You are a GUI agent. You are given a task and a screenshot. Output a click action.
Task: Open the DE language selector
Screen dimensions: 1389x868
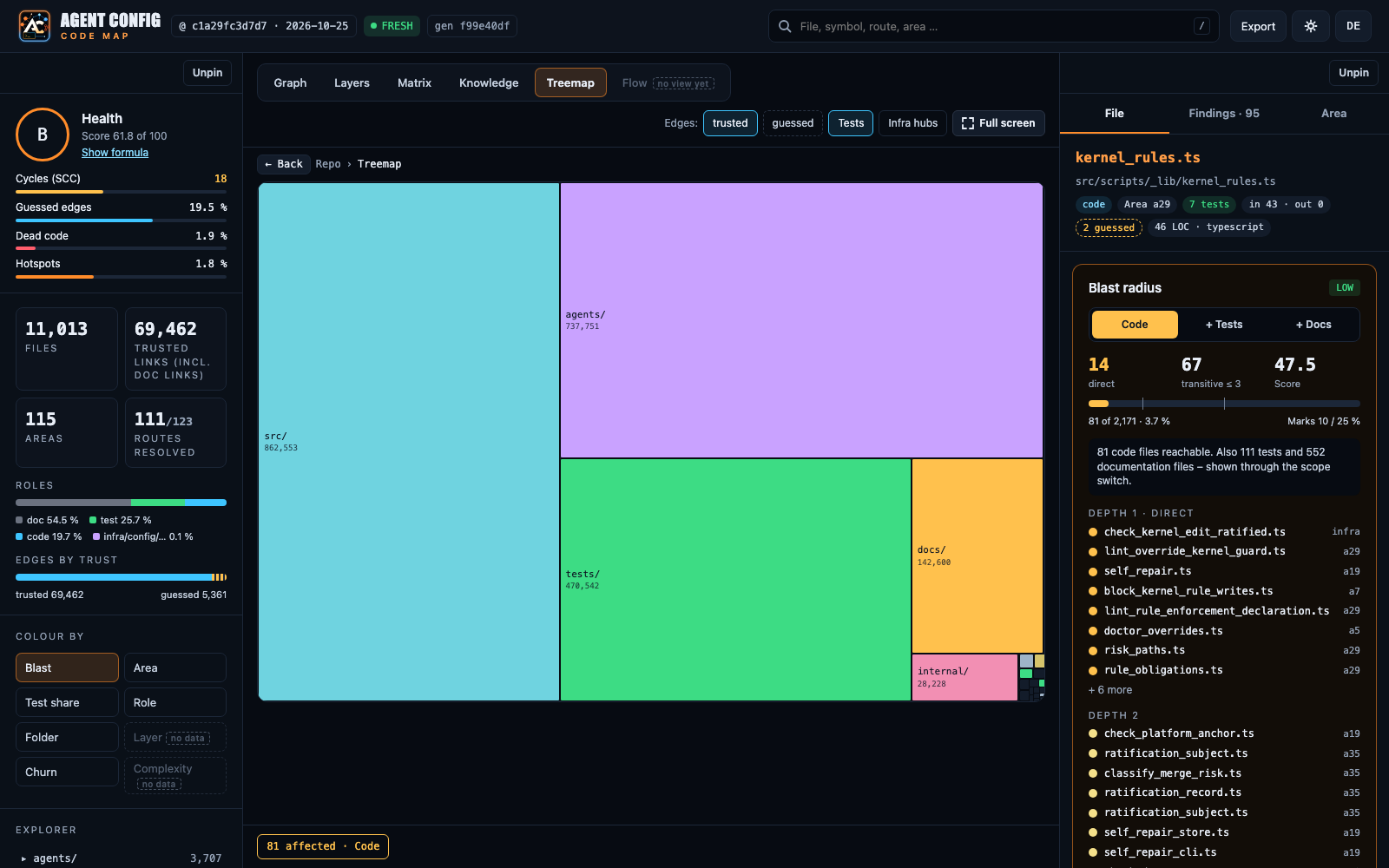pos(1353,26)
